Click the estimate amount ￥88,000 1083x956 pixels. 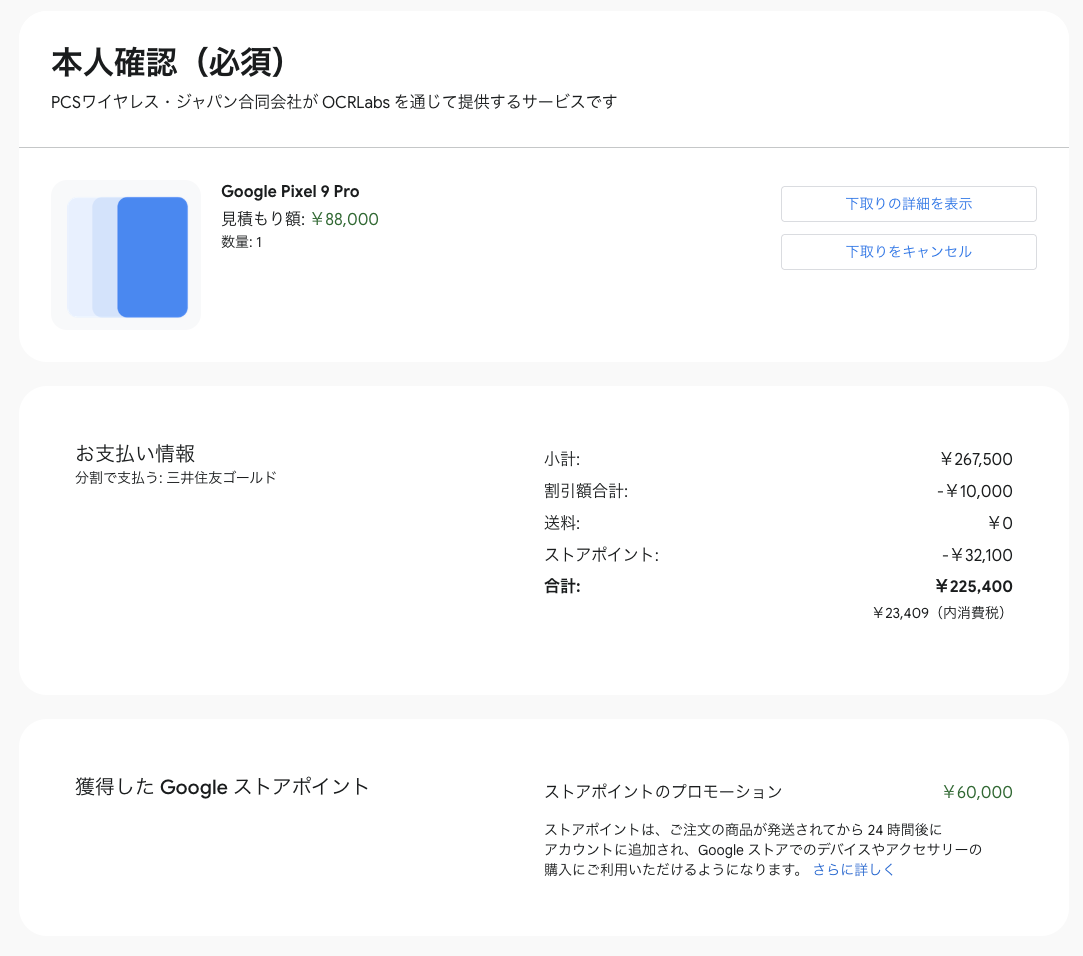345,219
